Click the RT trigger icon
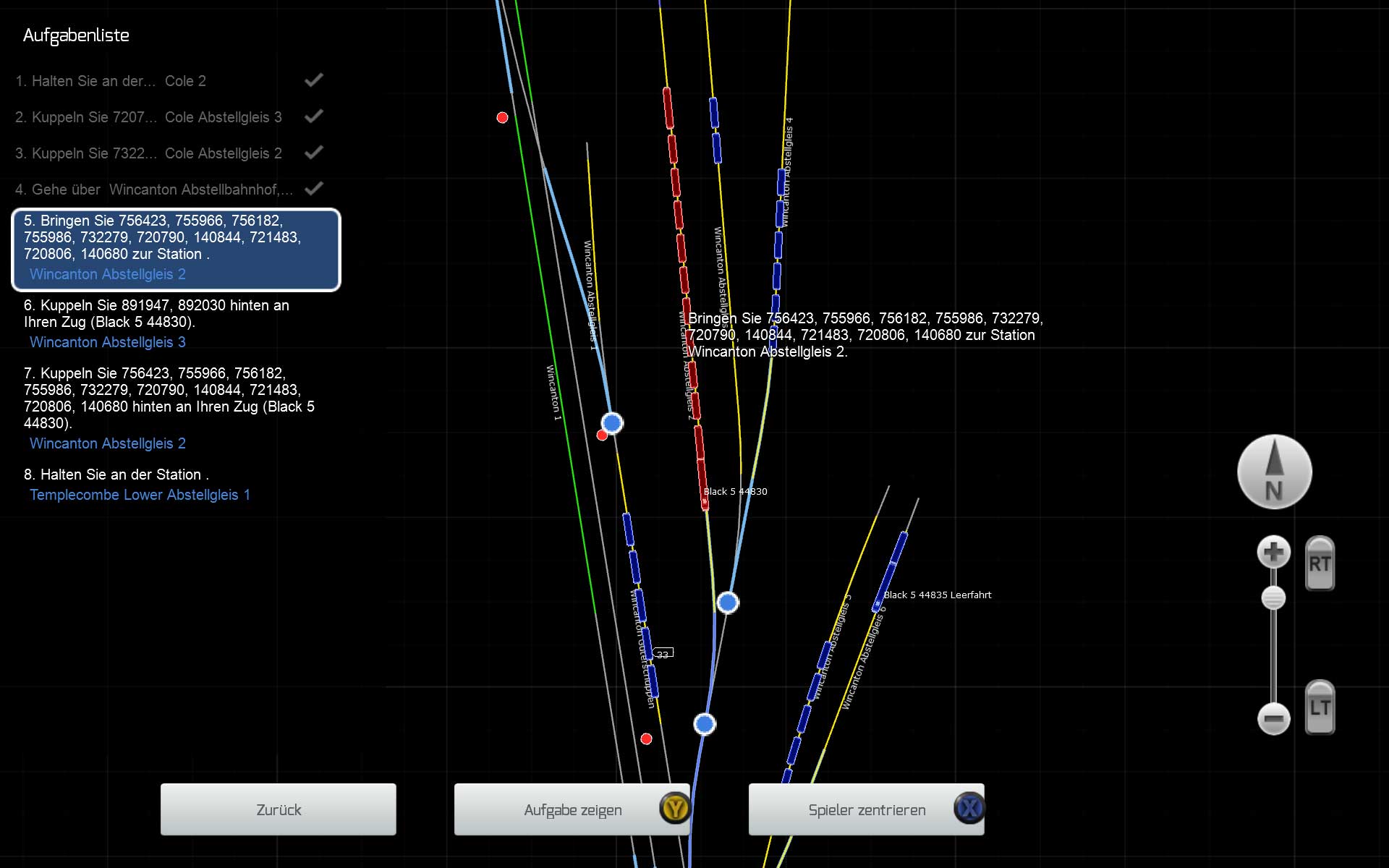Viewport: 1389px width, 868px height. click(1320, 563)
